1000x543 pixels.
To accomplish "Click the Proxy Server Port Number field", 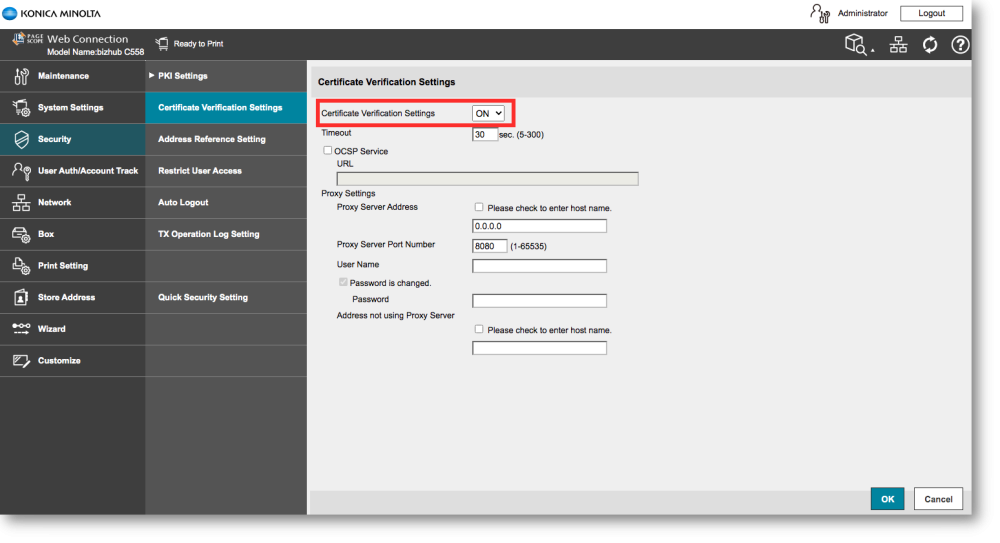I will point(490,246).
